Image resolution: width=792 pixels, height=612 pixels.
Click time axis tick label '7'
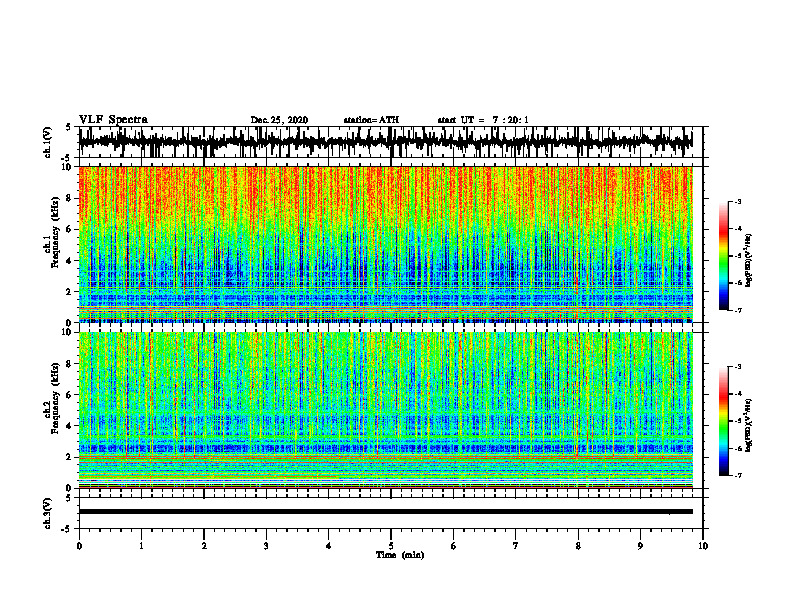(516, 546)
